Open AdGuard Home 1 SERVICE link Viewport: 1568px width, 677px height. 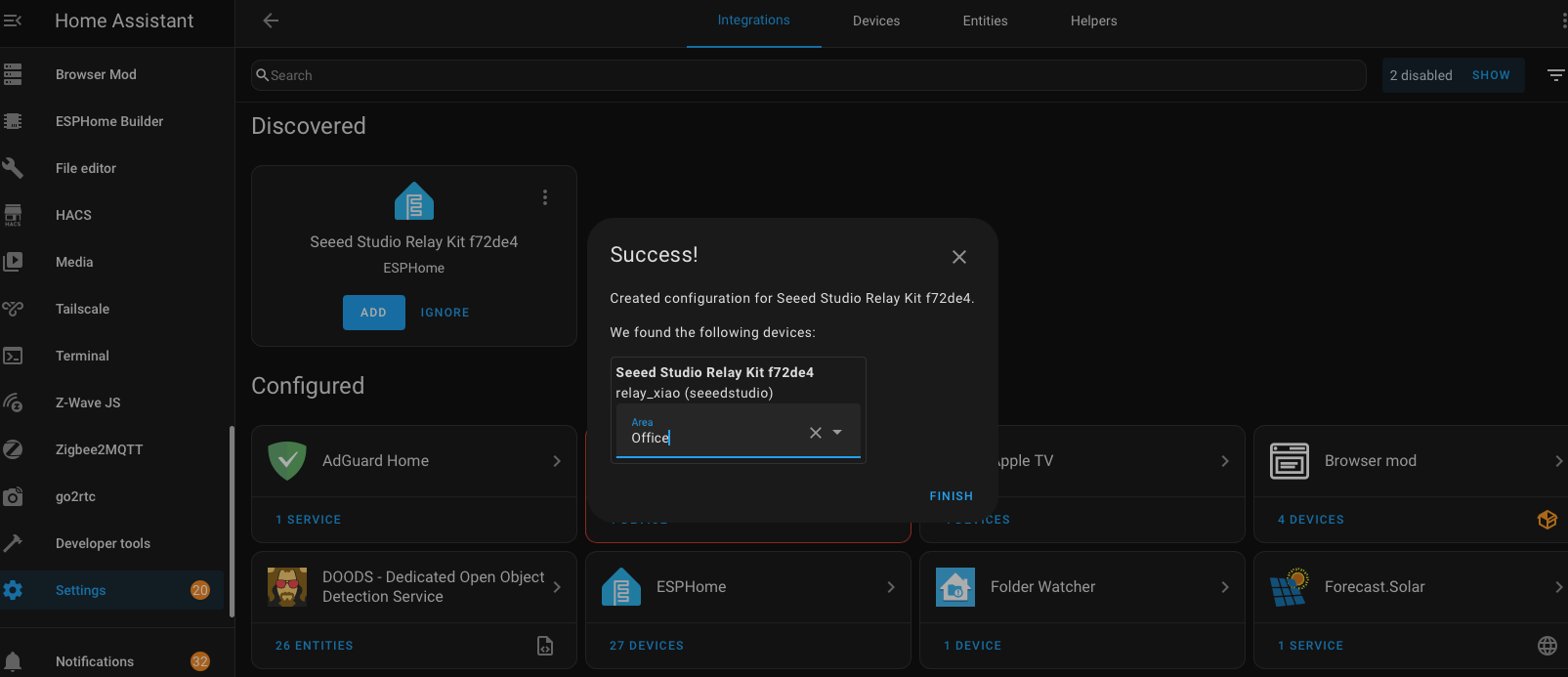(309, 520)
